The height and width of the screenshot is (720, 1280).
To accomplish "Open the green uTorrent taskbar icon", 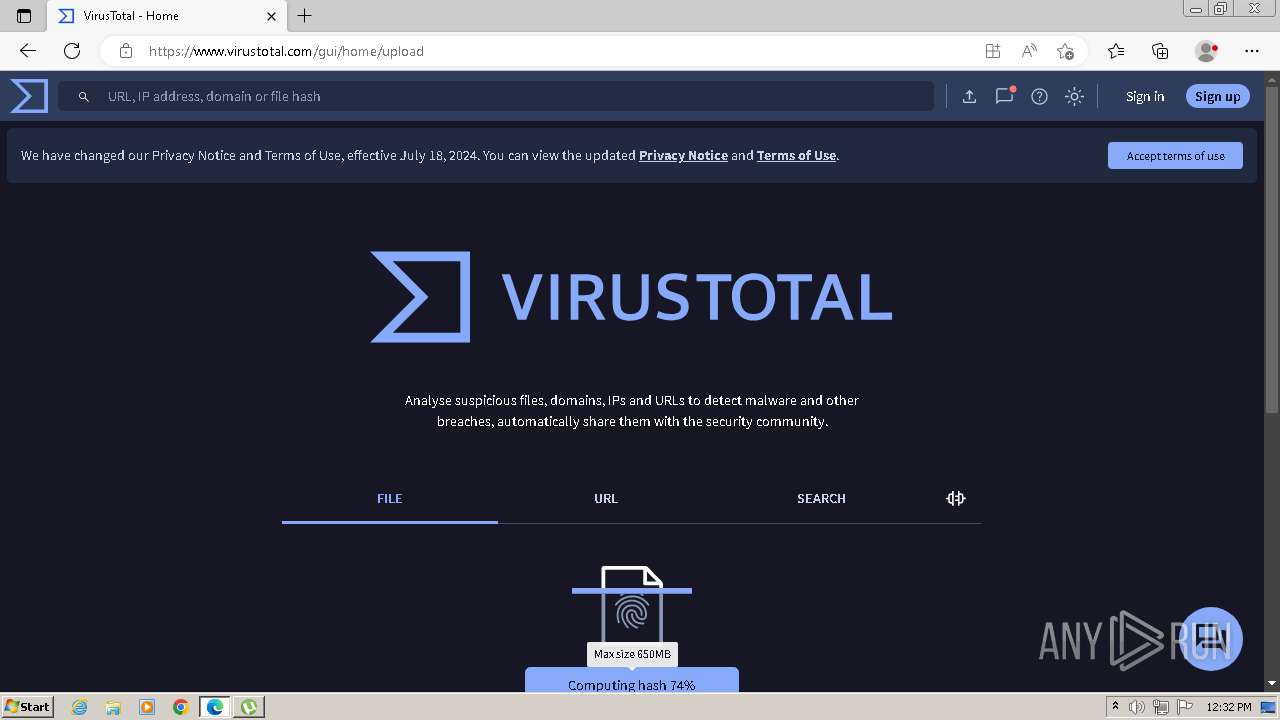I will 249,707.
